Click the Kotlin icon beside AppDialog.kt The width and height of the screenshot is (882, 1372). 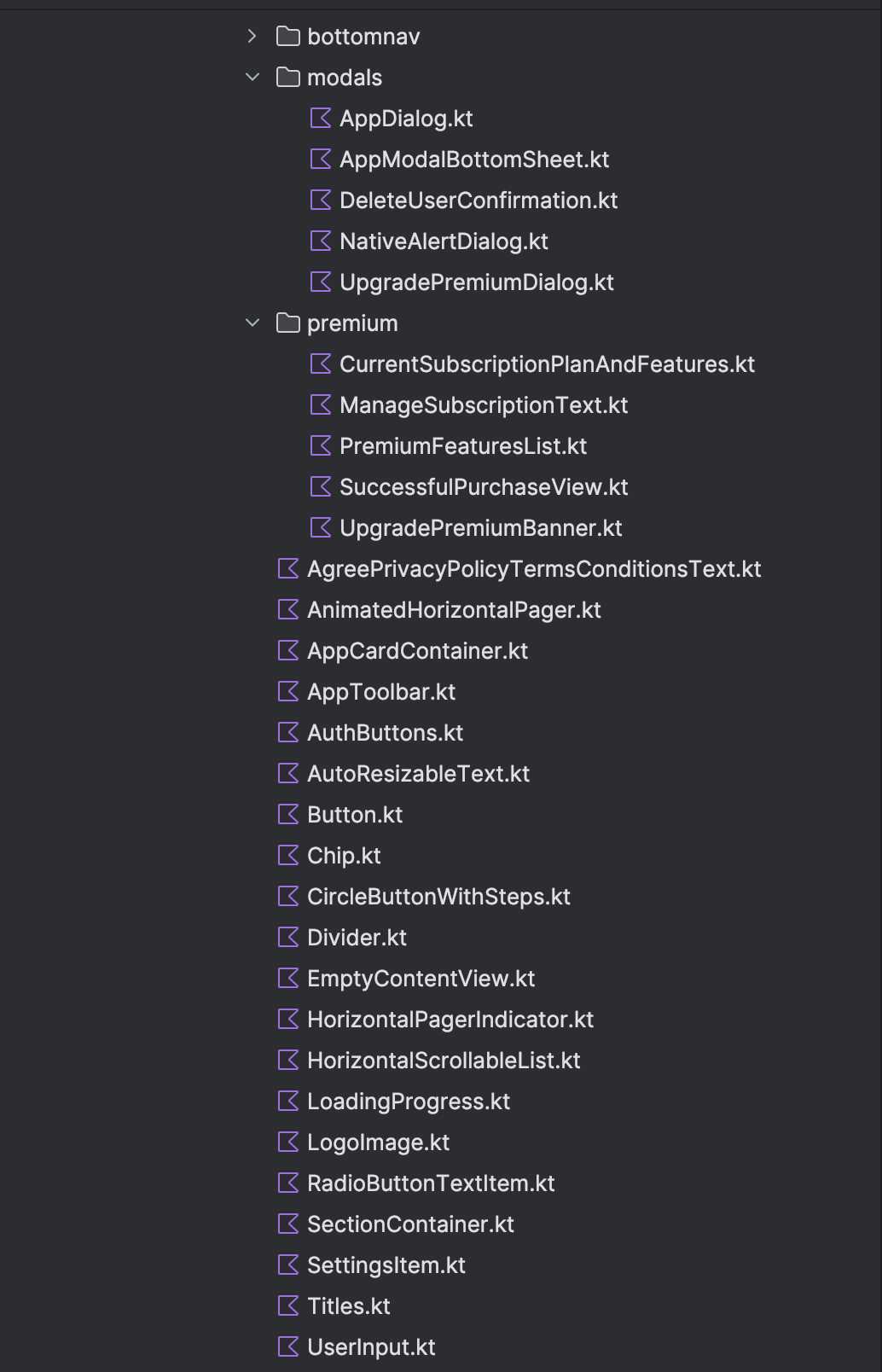pos(321,118)
